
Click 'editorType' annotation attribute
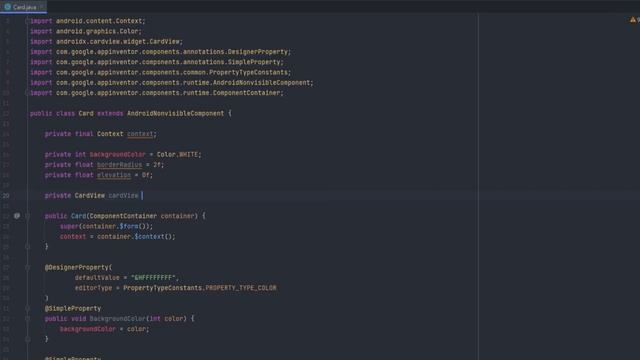tap(93, 288)
